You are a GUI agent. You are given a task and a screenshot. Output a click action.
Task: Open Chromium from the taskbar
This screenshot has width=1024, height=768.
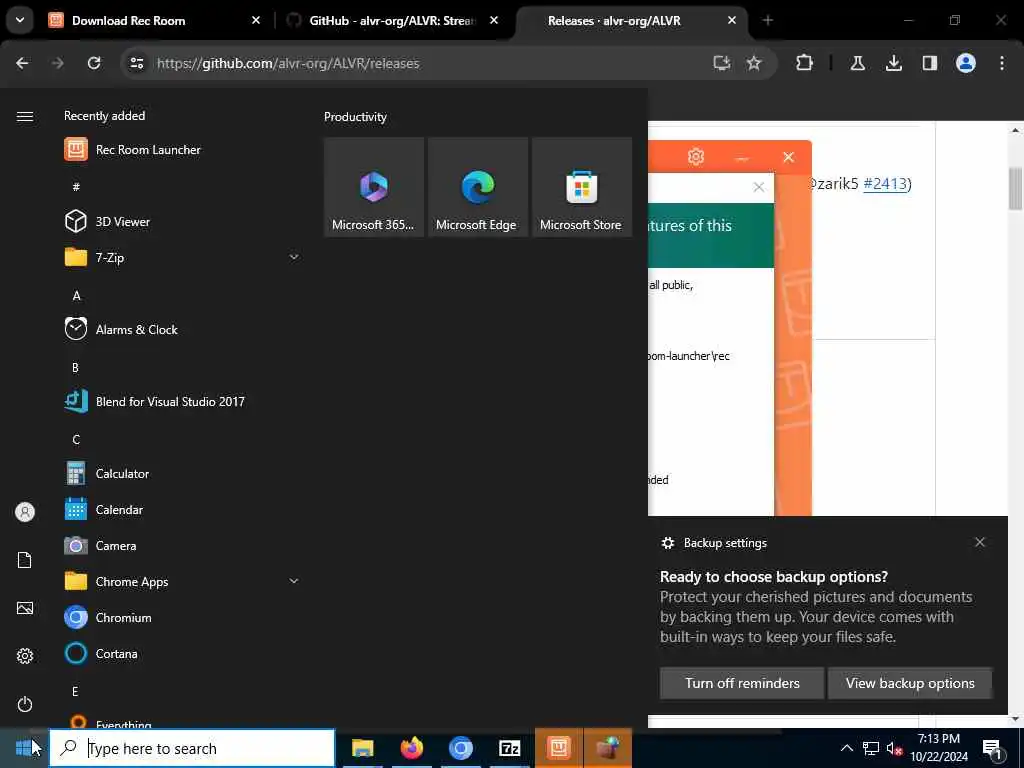460,748
